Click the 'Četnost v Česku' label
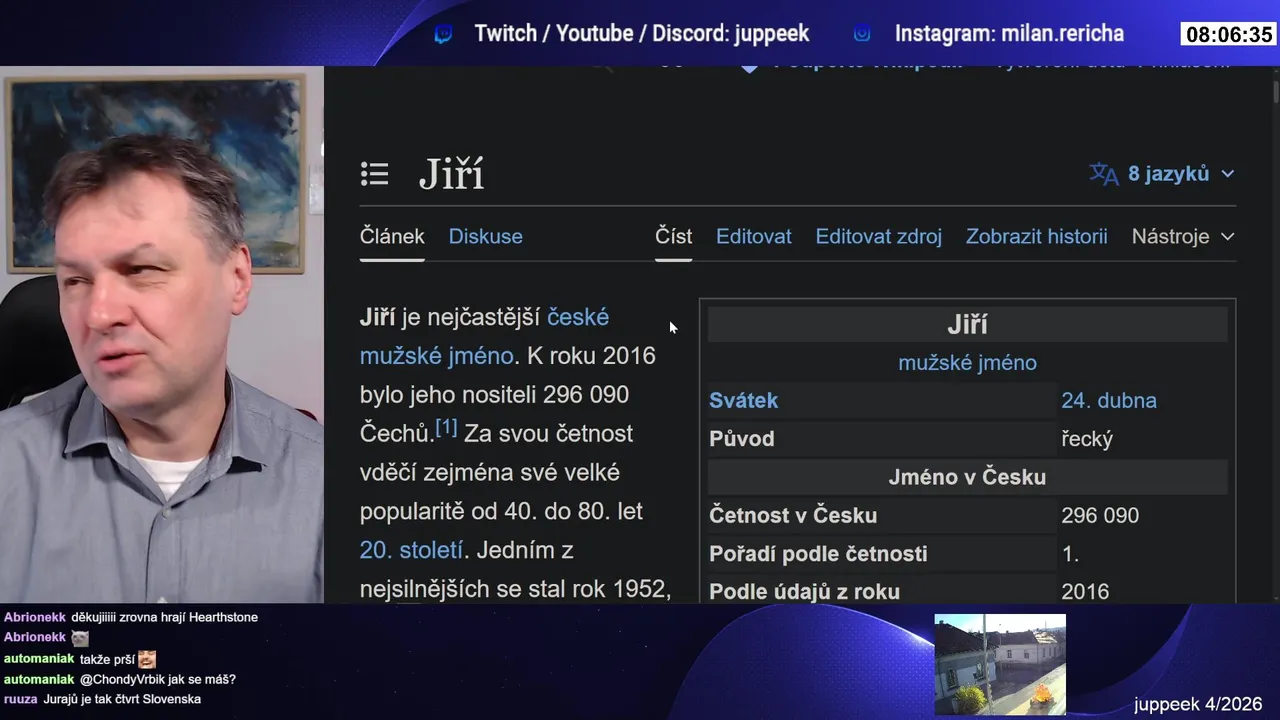Viewport: 1280px width, 720px height. click(793, 516)
